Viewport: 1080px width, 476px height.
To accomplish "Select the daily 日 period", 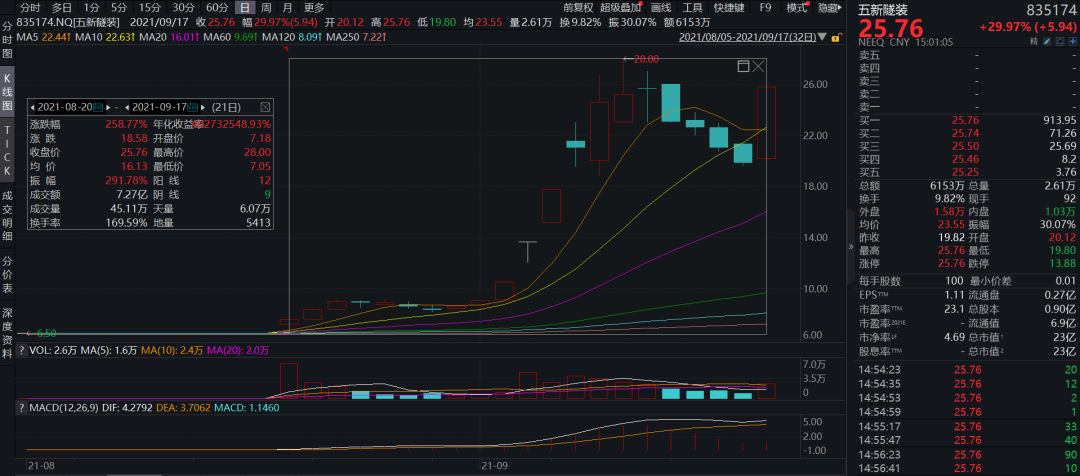I will 243,7.
